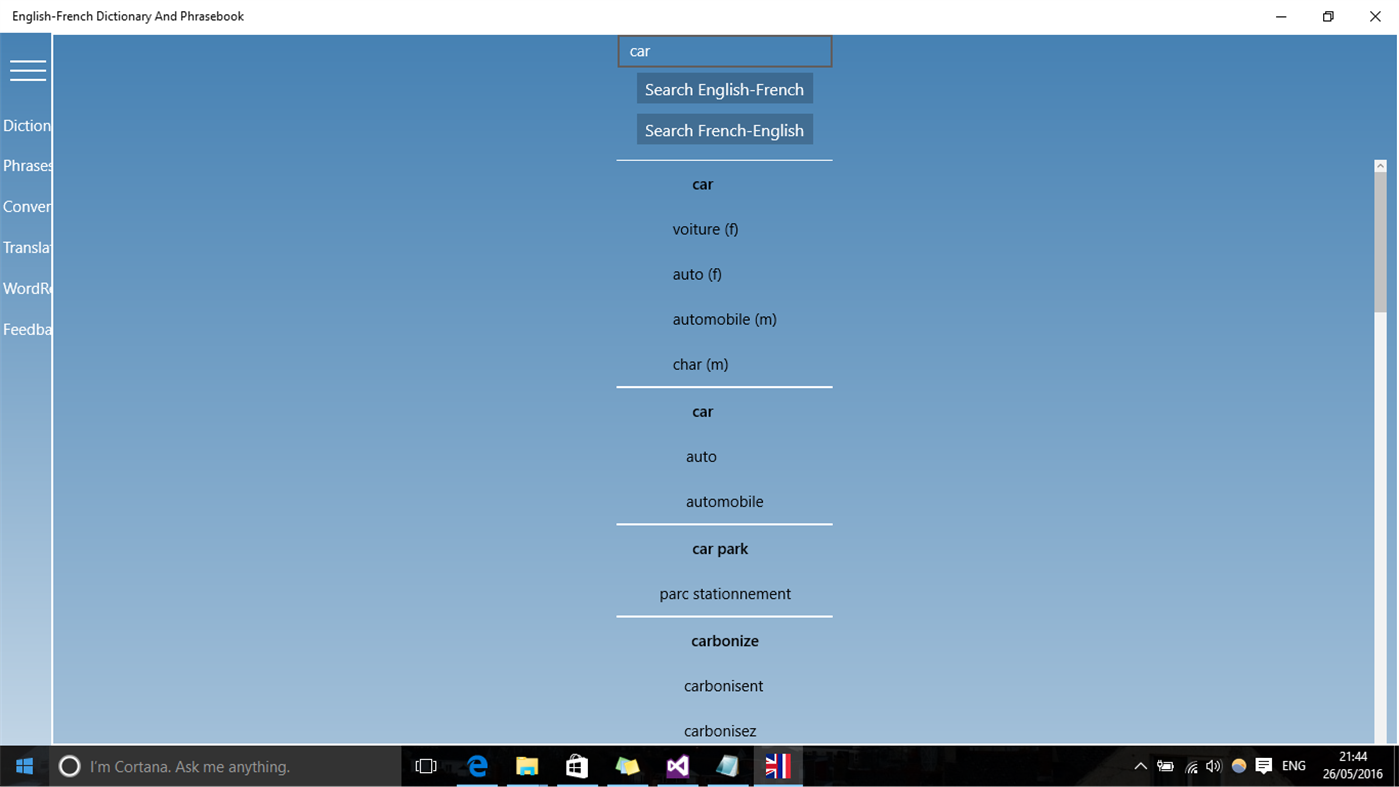Select 'auto' under the second car entry

701,456
